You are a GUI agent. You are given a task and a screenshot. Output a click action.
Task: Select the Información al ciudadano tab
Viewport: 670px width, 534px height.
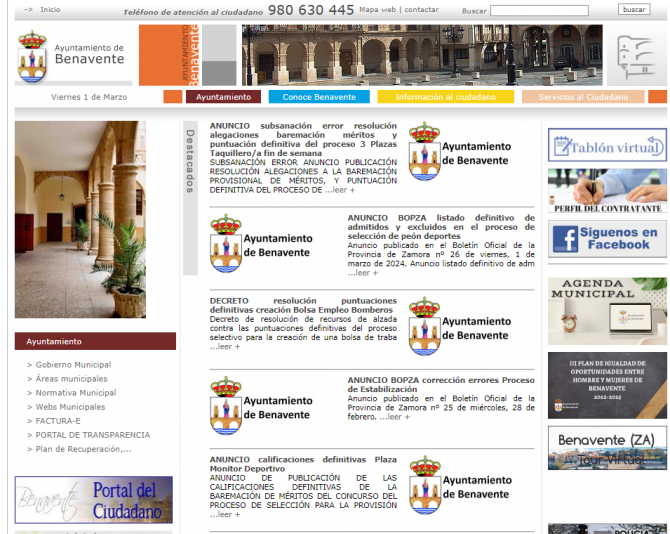[x=445, y=97]
